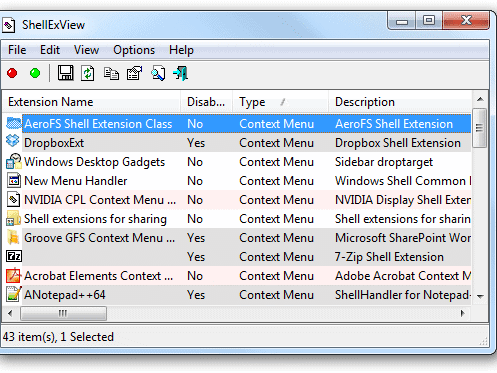Click the green Enable Selected Items button
The width and height of the screenshot is (497, 373).
tap(35, 73)
